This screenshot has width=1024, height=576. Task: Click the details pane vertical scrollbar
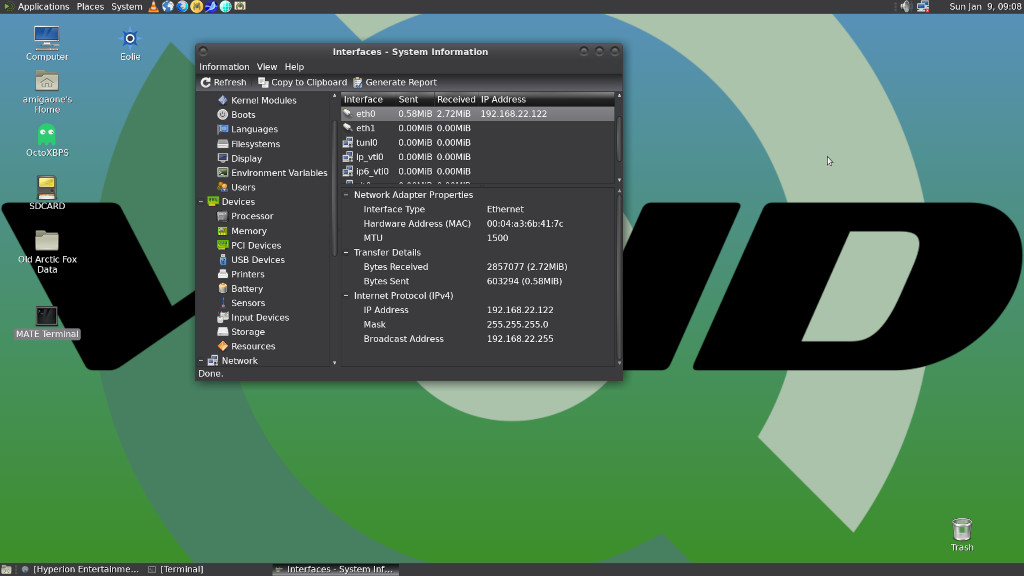(619, 277)
